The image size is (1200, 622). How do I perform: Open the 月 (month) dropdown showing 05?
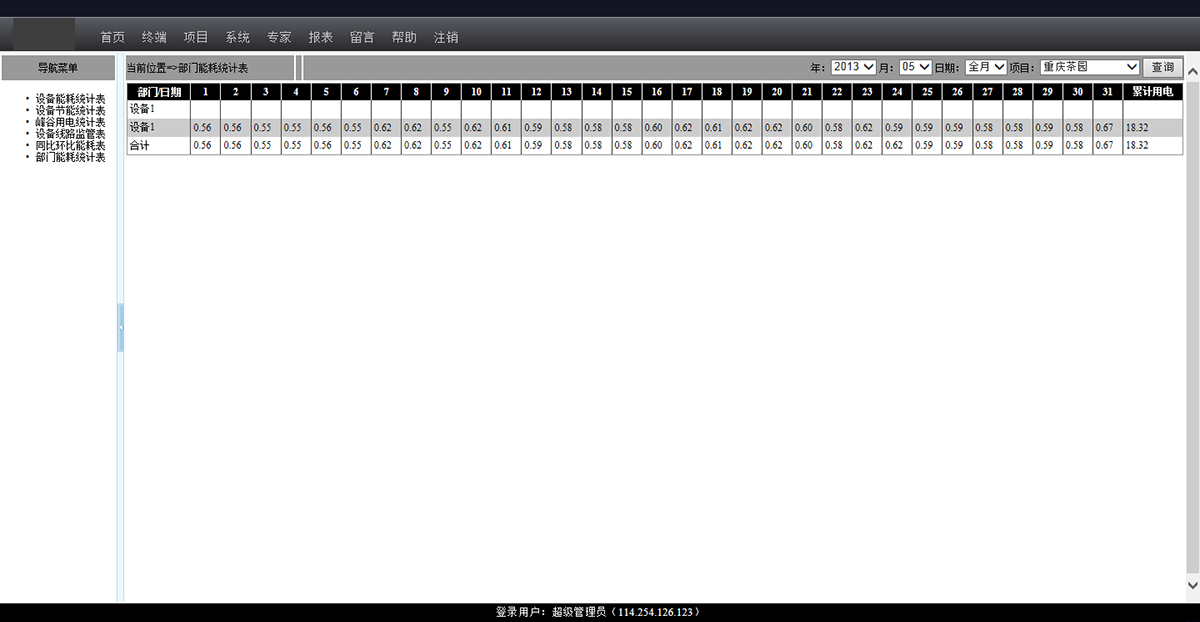pyautogui.click(x=915, y=67)
